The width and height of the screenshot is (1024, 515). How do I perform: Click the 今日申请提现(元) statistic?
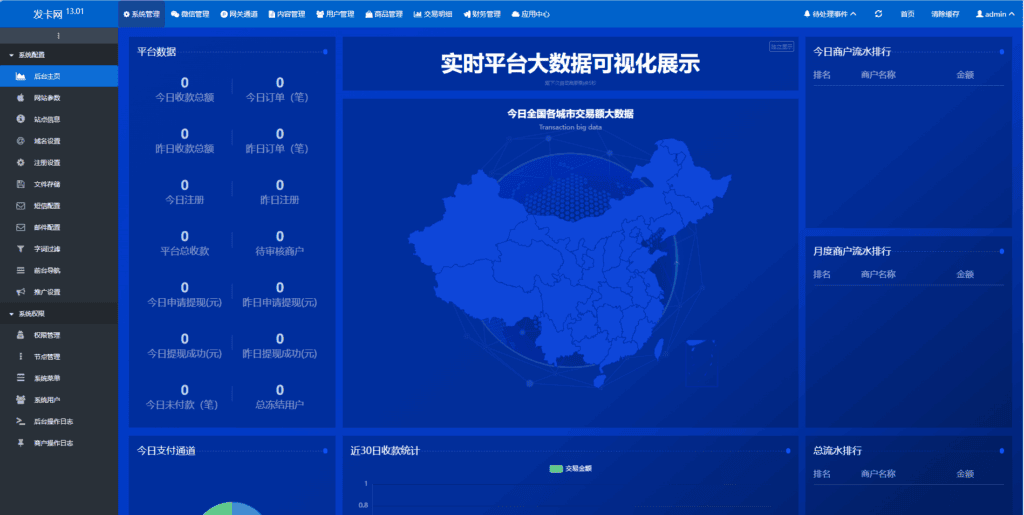185,294
